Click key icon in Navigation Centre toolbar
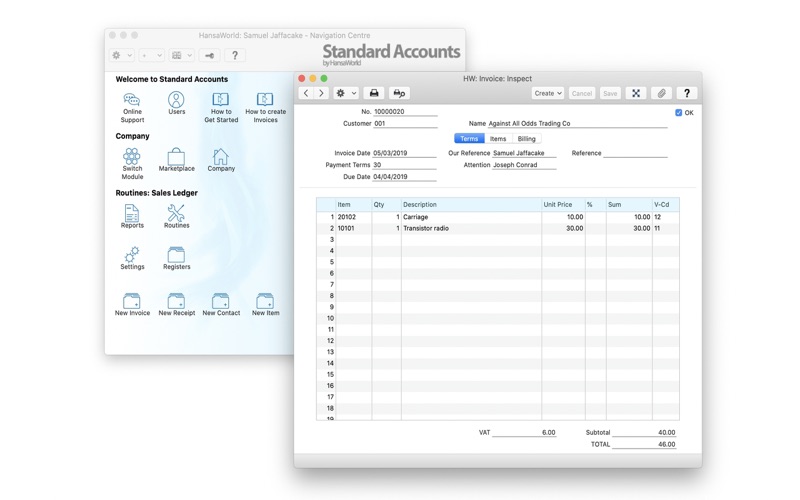This screenshot has width=800, height=500. click(209, 55)
